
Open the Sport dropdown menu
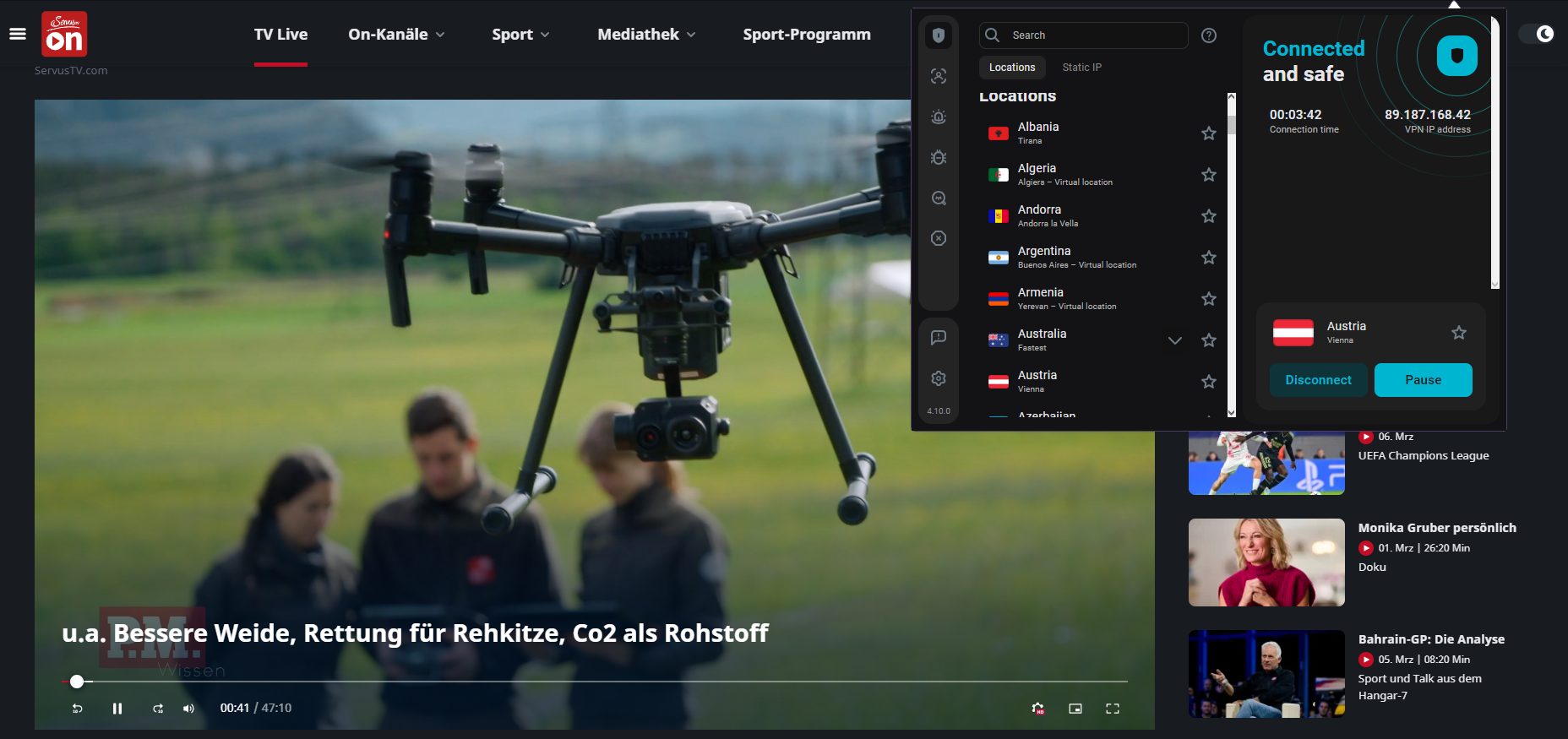pyautogui.click(x=520, y=35)
